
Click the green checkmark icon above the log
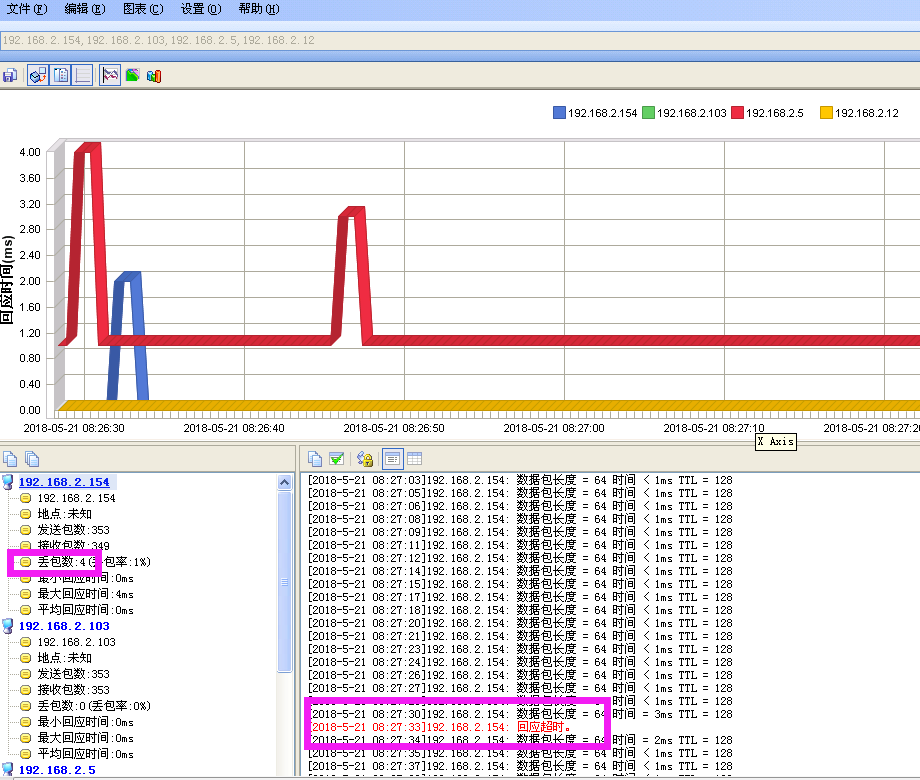tap(337, 459)
